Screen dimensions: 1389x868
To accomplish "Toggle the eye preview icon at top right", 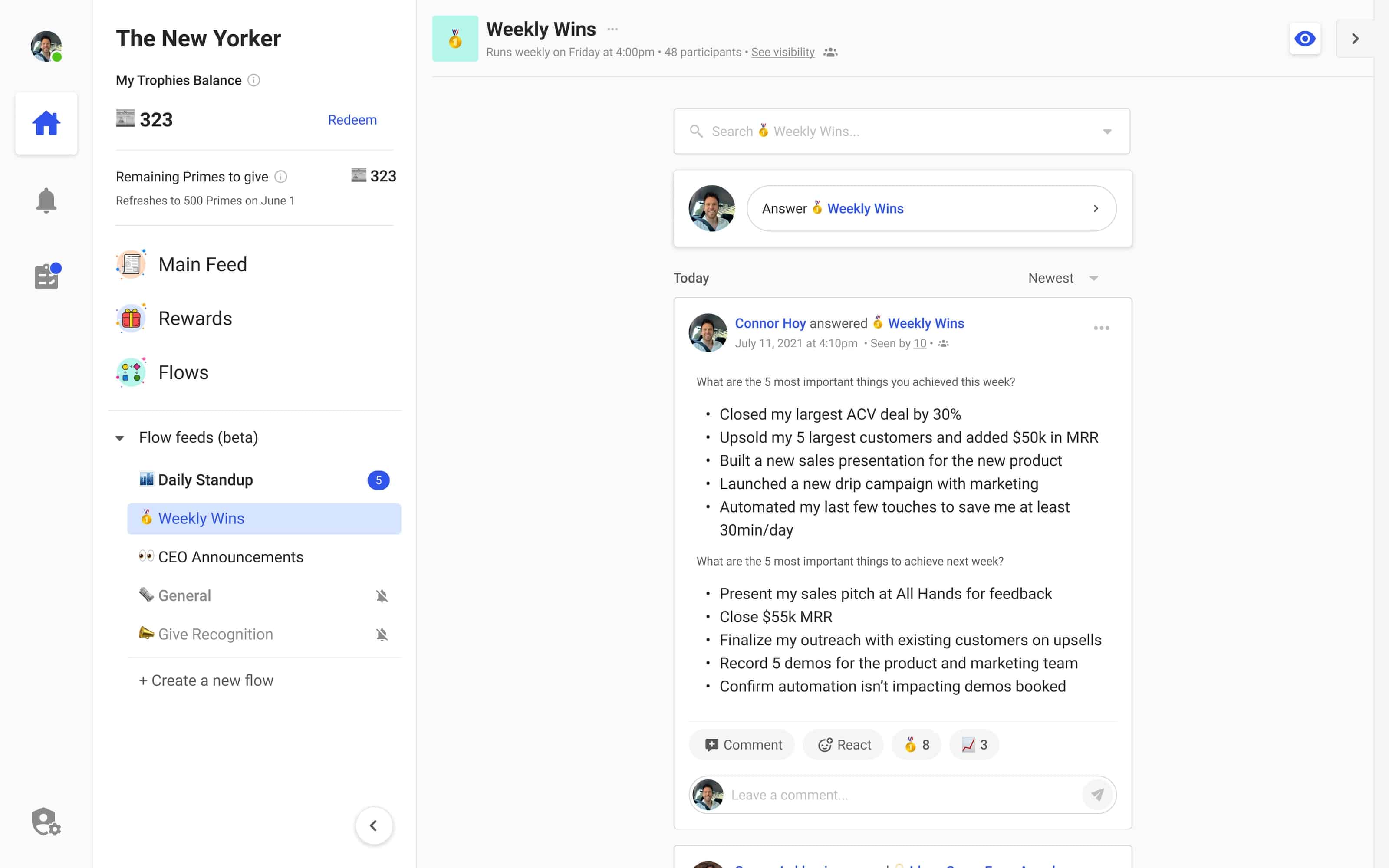I will [1305, 39].
